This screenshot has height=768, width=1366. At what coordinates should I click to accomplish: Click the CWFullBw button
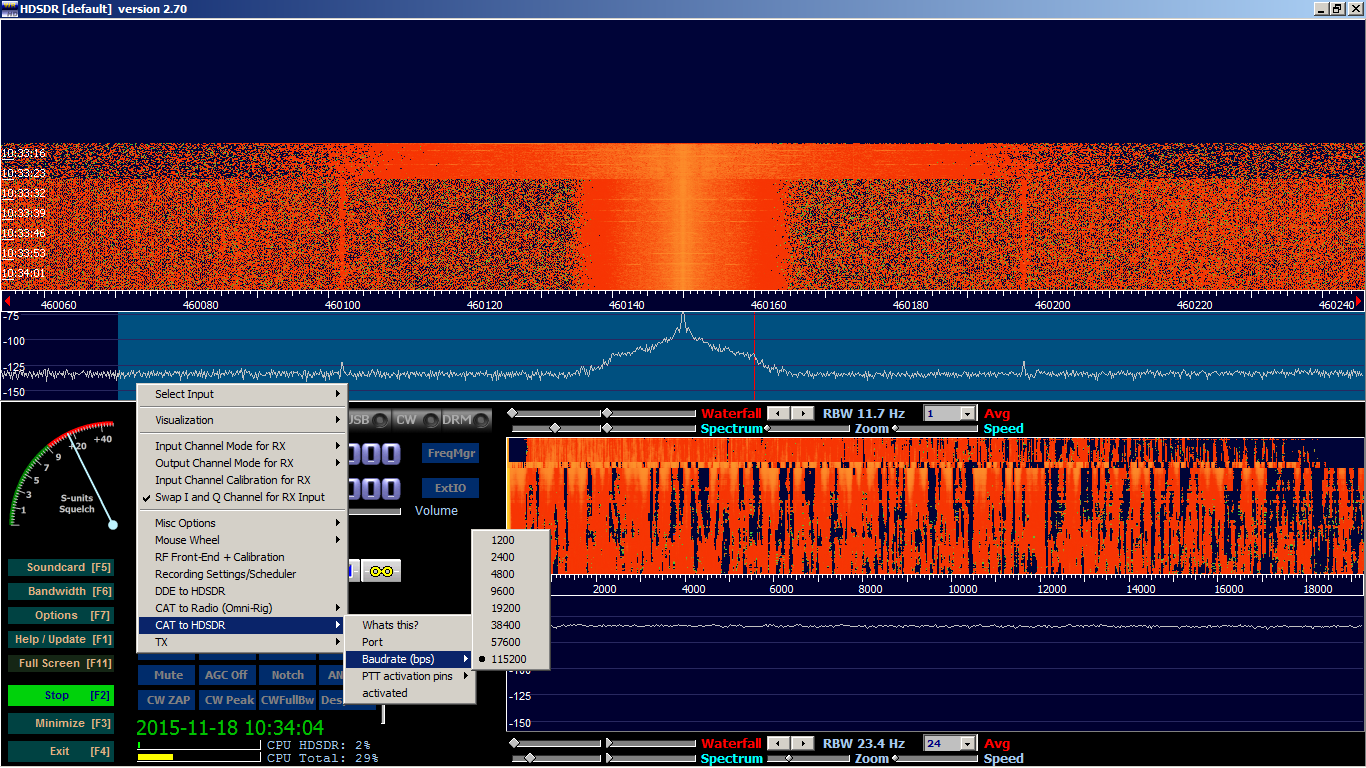[x=288, y=700]
